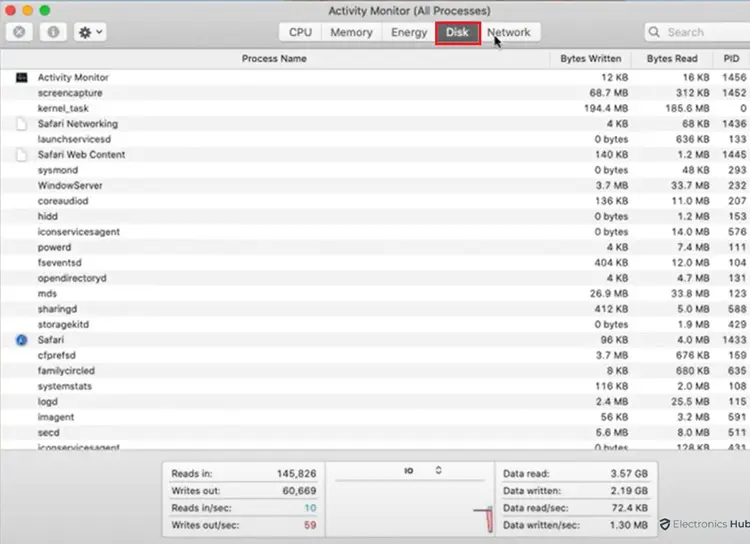Select the fseventsd process
750x544 pixels.
[375, 263]
